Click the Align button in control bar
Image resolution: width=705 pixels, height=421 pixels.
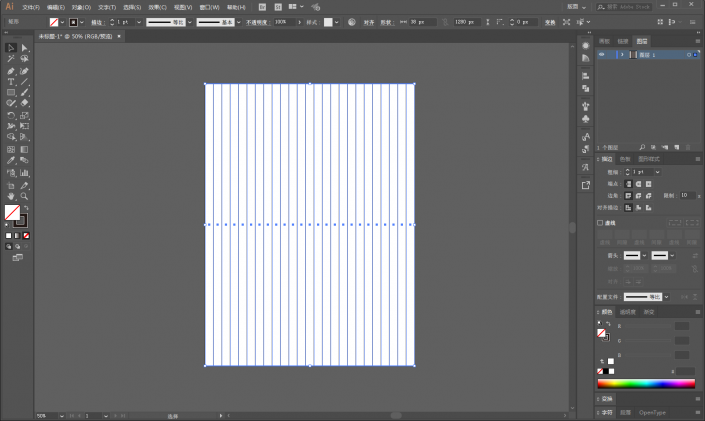369,22
